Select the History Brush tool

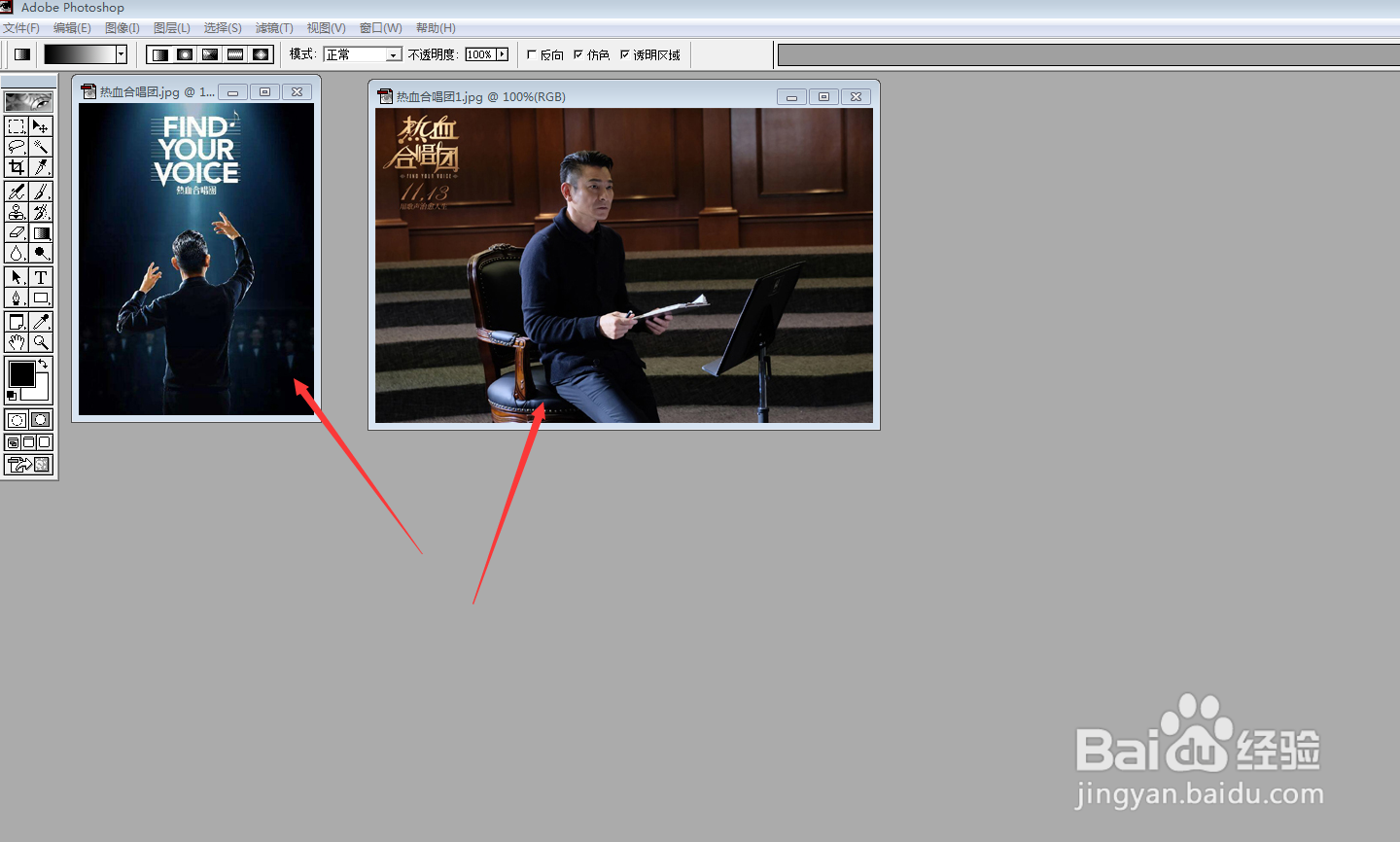(x=41, y=212)
